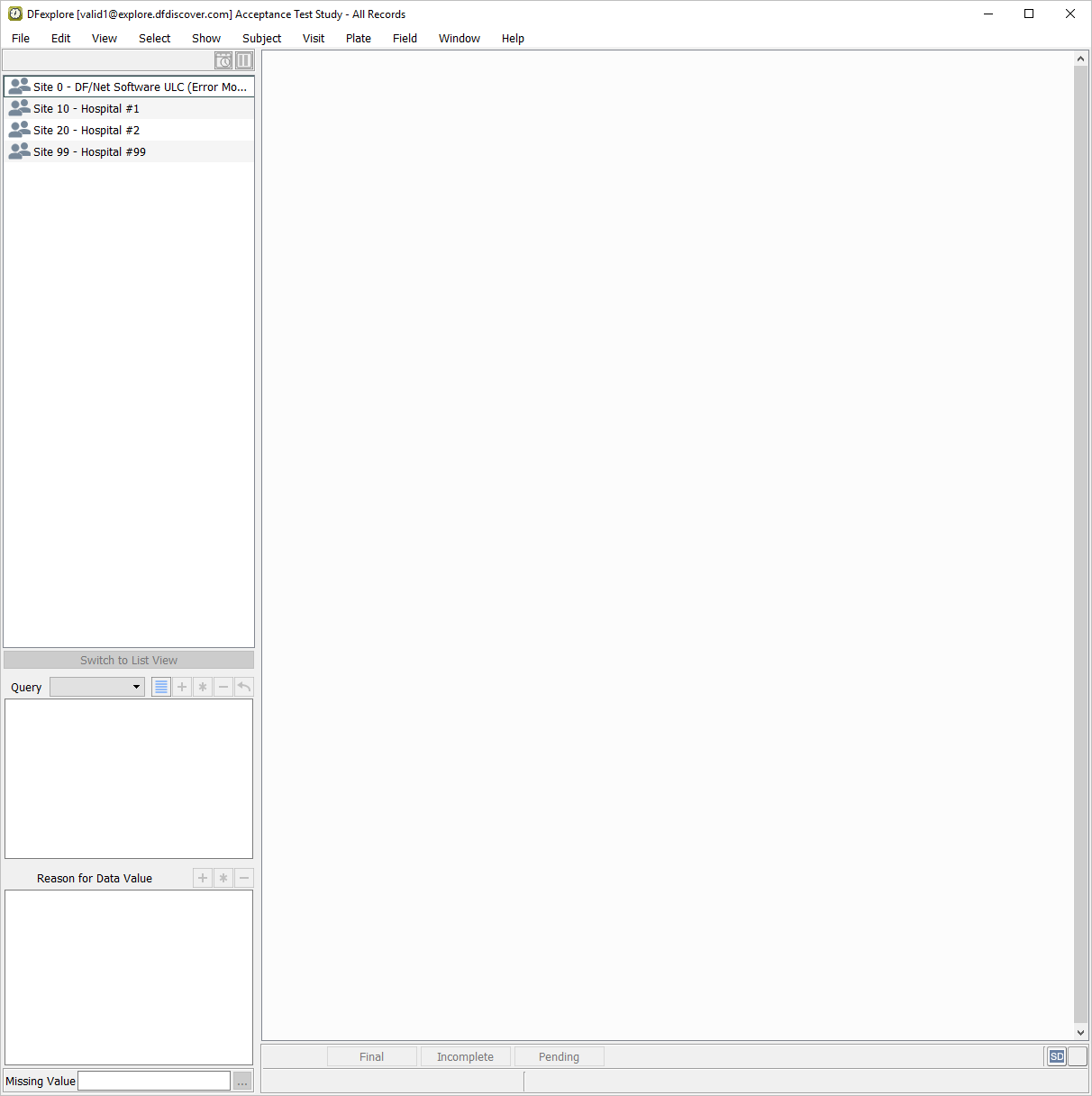Click the asterisk icon in the Query row
Viewport: 1092px width, 1096px height.
coord(203,687)
